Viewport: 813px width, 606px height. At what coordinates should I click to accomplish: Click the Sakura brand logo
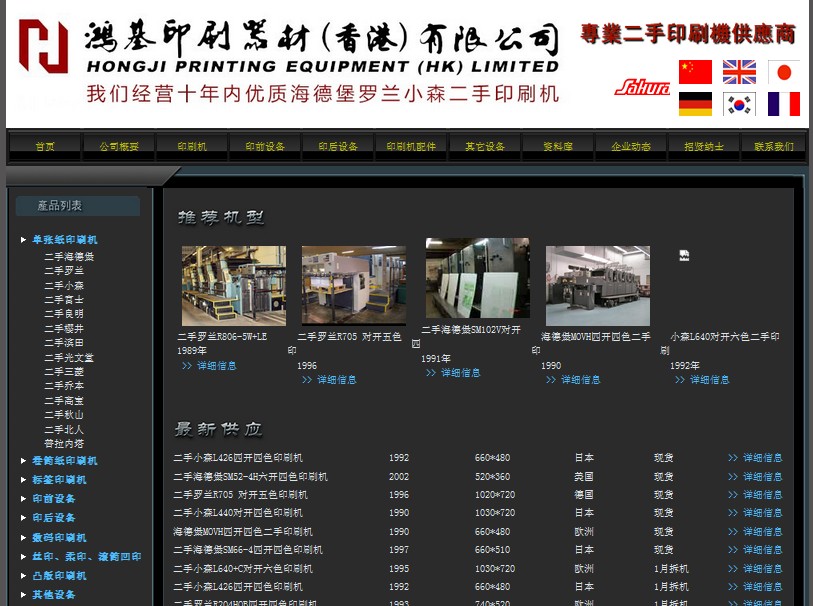coord(642,87)
